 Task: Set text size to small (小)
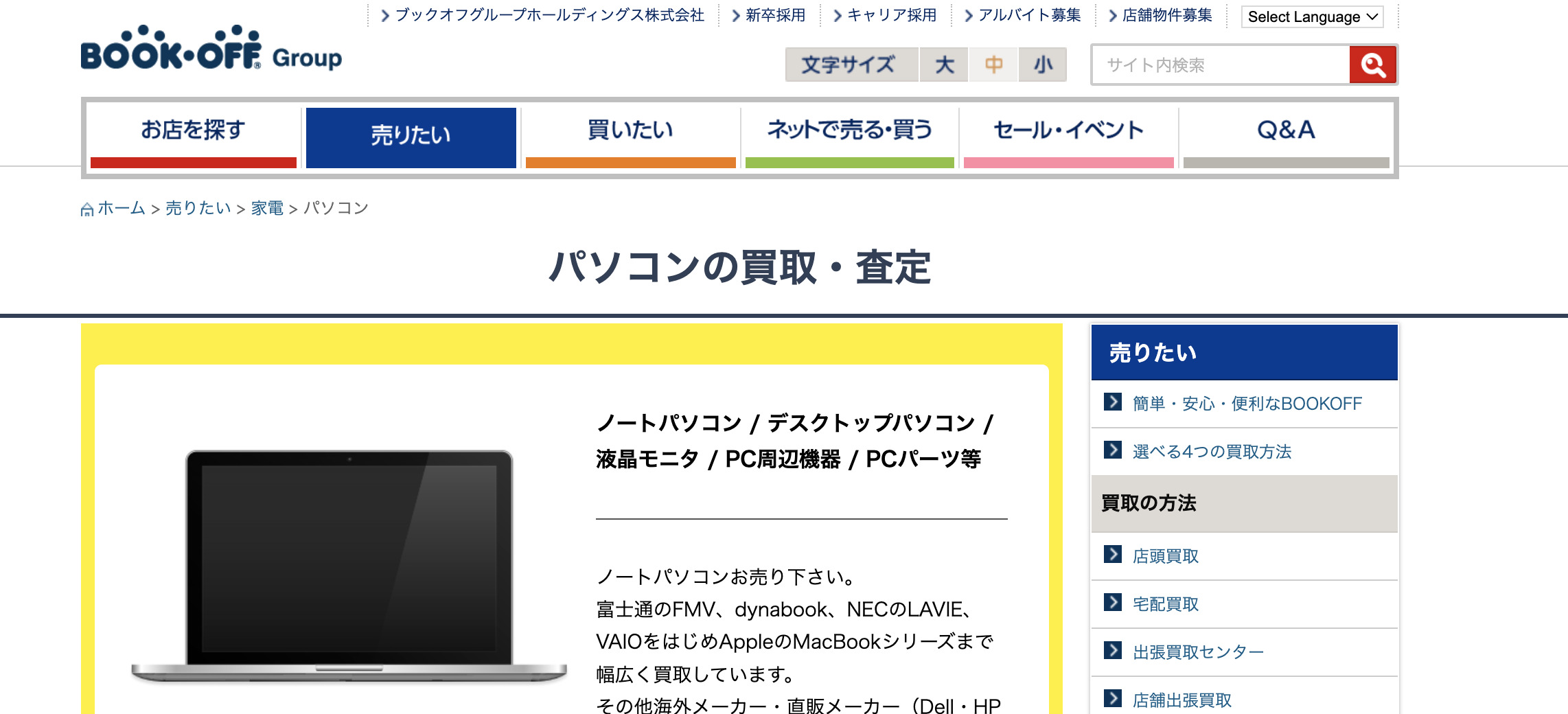point(1043,65)
